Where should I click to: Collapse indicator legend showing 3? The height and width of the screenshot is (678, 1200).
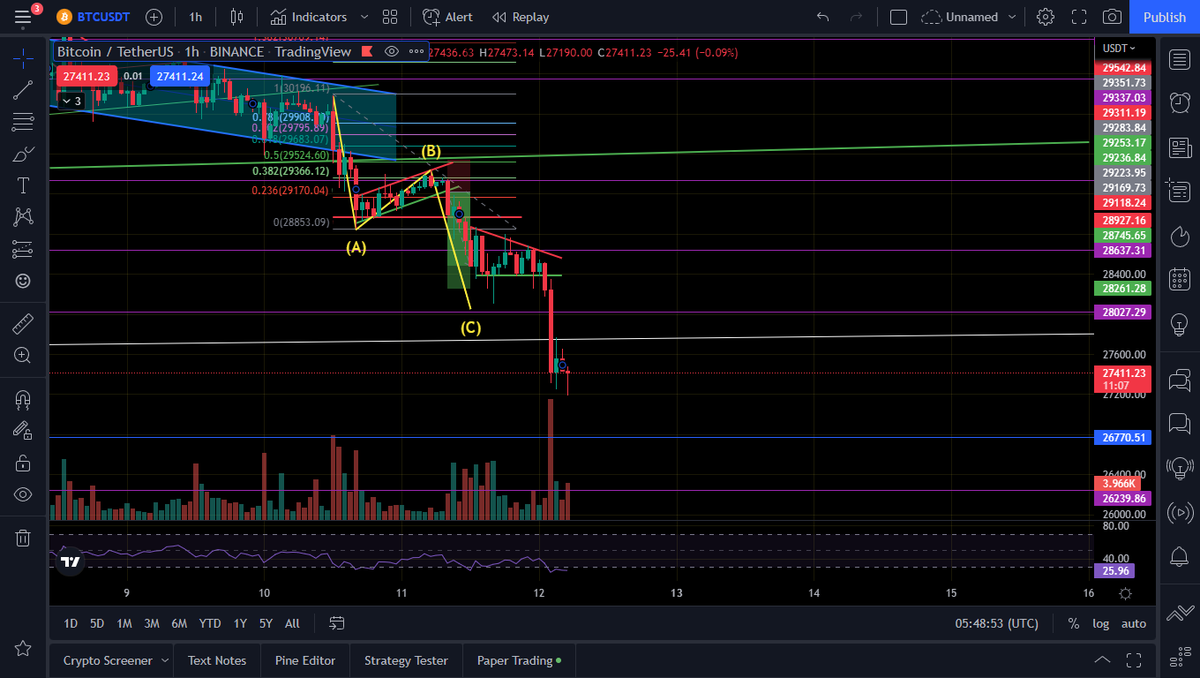(x=71, y=100)
